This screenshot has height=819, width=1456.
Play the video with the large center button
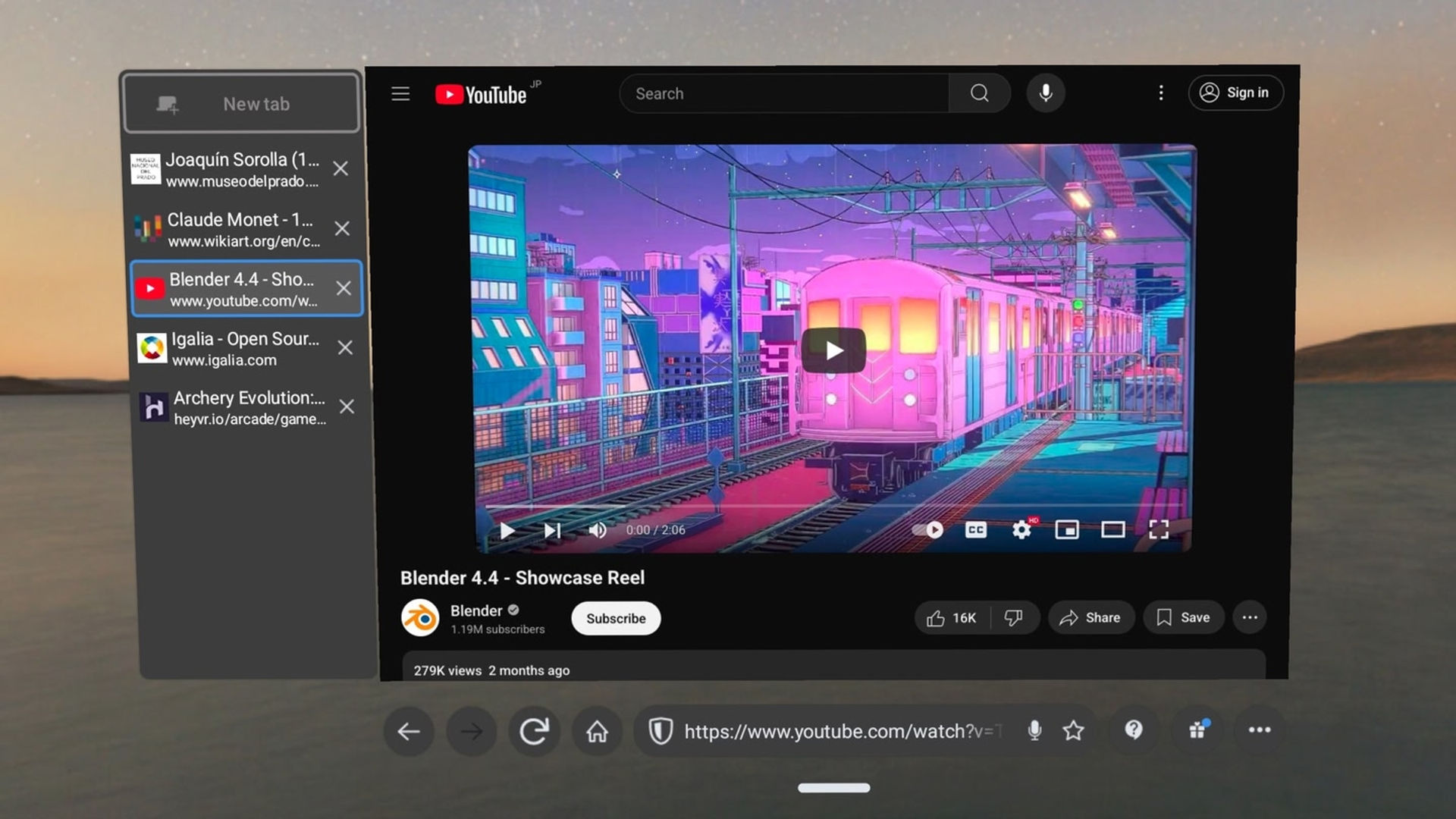[833, 350]
